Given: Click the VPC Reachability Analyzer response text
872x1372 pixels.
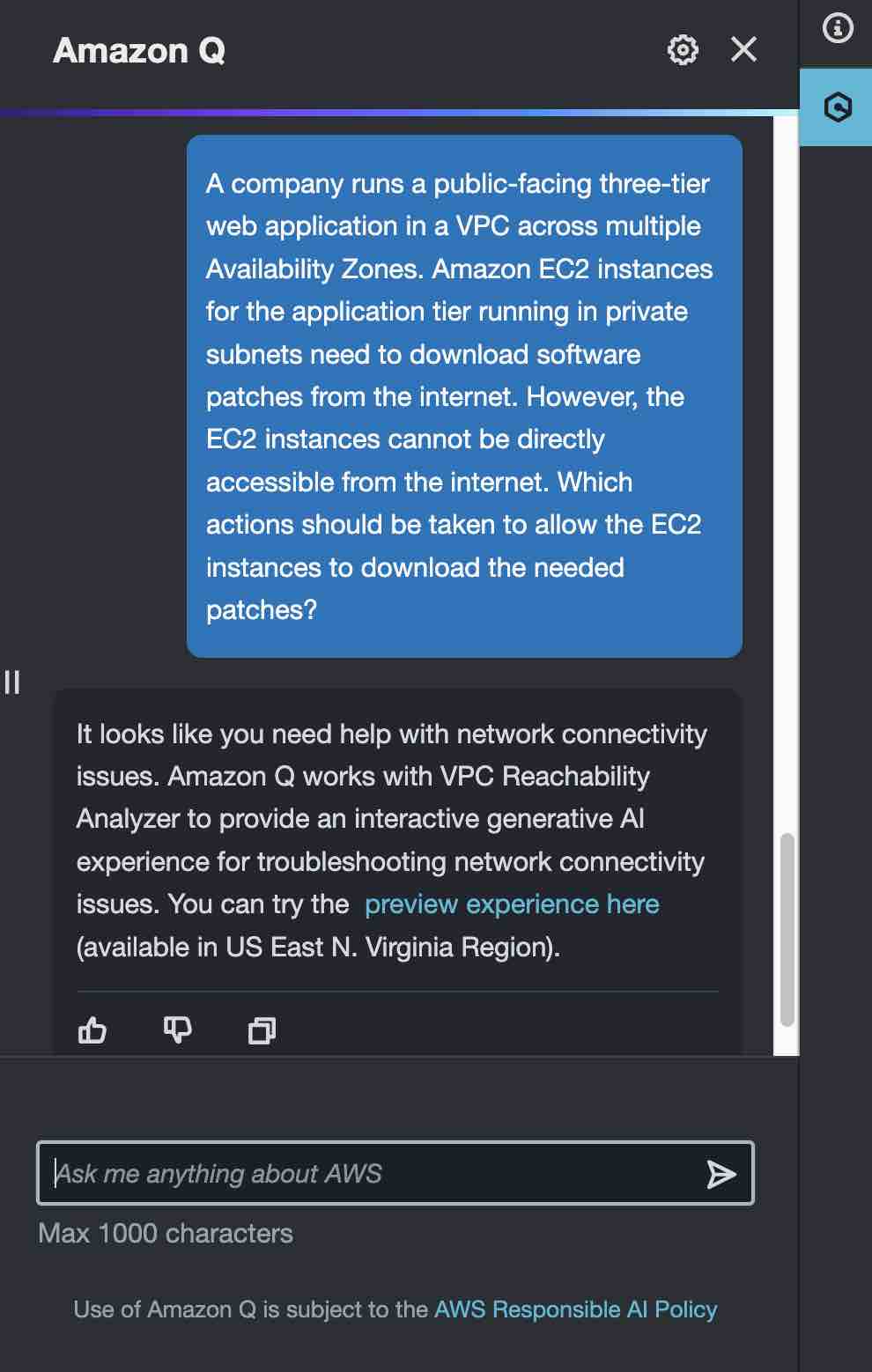Looking at the screenshot, I should pos(392,840).
